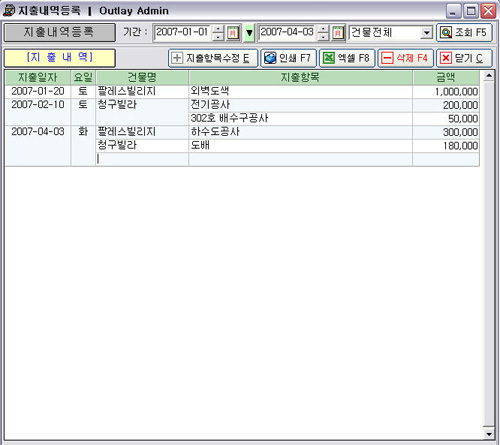Click the empty 건물명 cell in last row

(x=142, y=159)
